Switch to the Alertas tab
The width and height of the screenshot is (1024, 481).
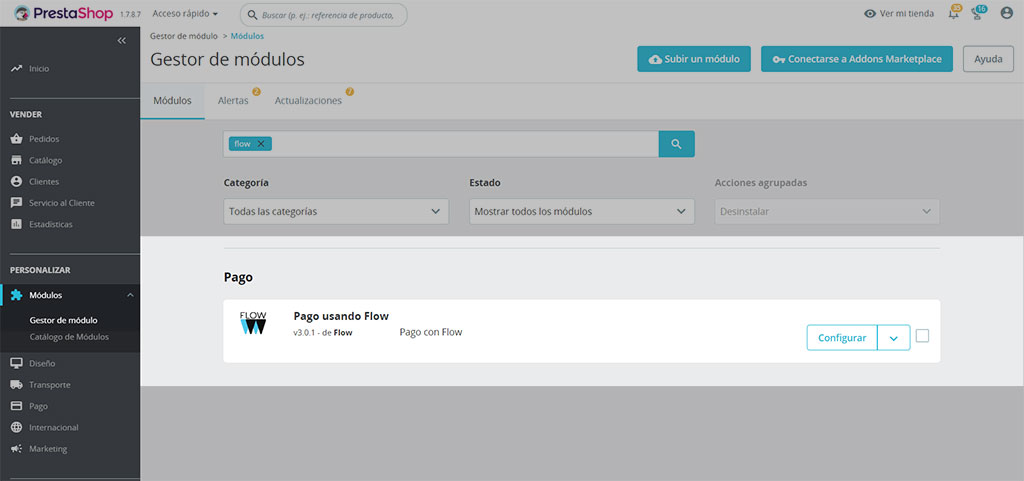(233, 101)
